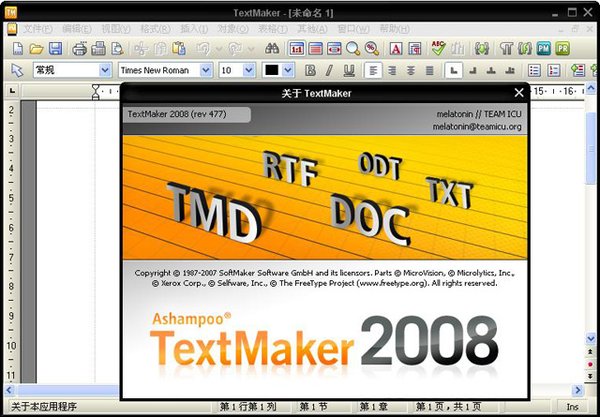
Task: Create a new document with toolbar icon
Action: tap(18, 49)
